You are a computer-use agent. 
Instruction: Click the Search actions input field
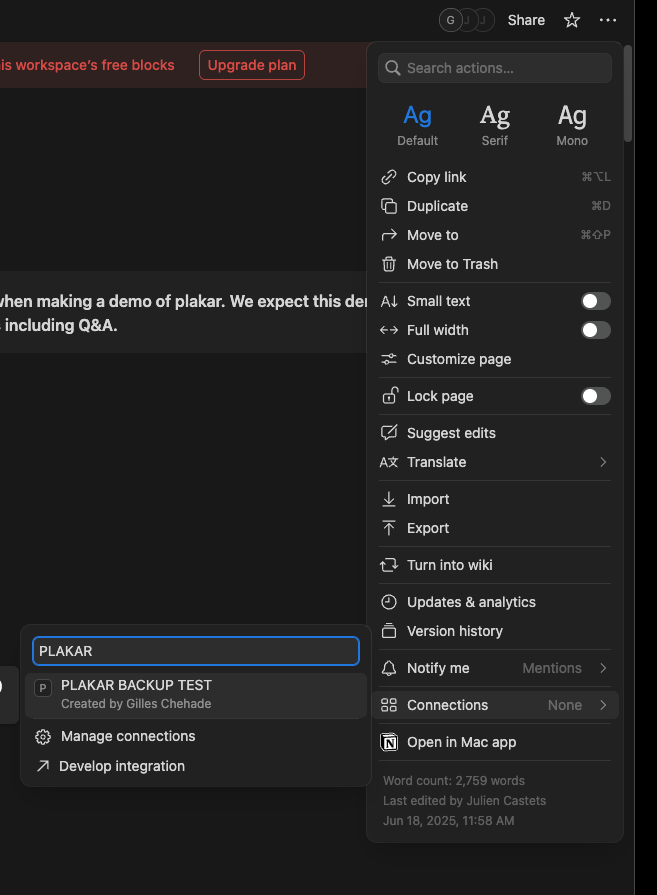[x=495, y=68]
